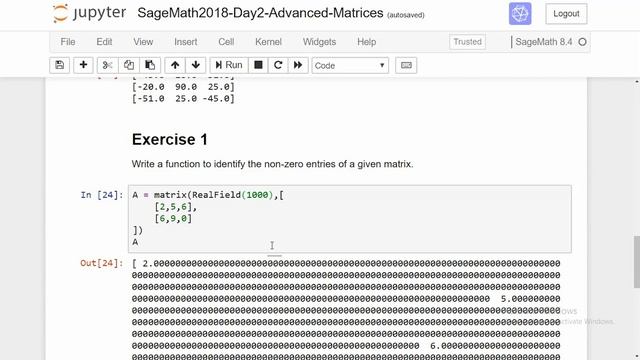
Task: Rename notebook via its title
Action: (x=260, y=13)
